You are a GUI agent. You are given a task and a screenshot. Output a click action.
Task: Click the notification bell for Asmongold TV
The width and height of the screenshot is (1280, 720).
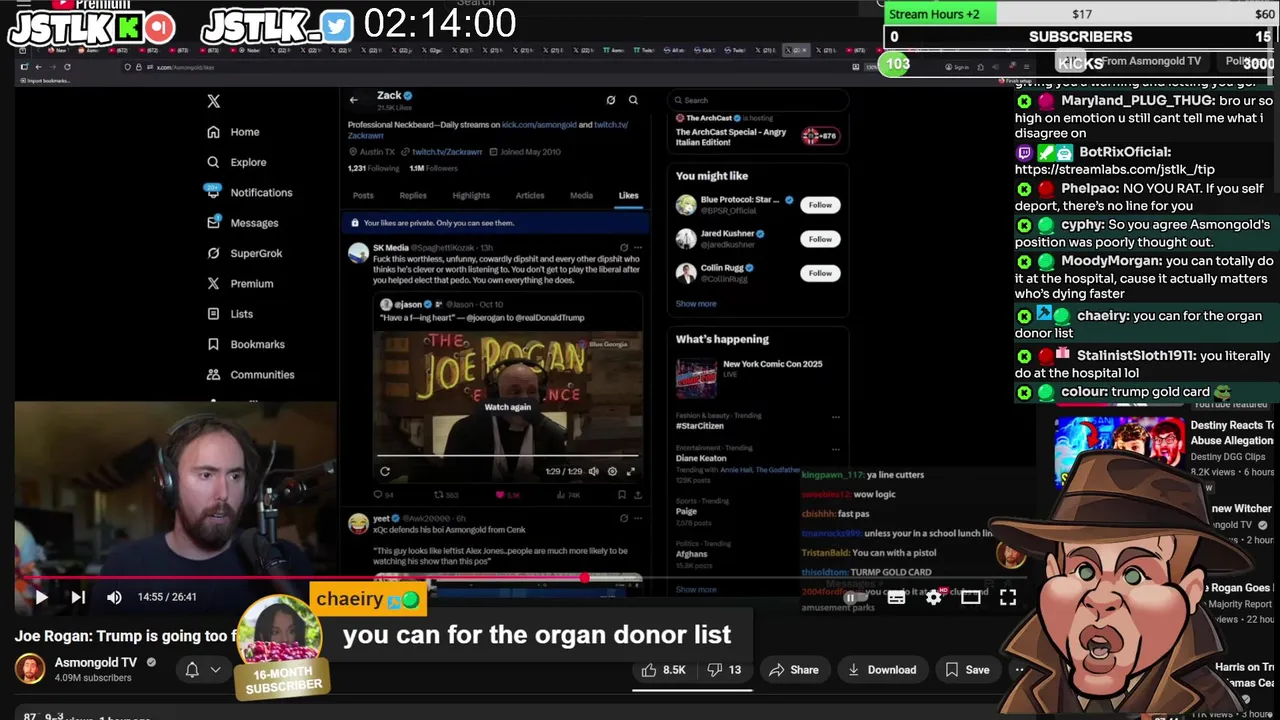tap(192, 670)
